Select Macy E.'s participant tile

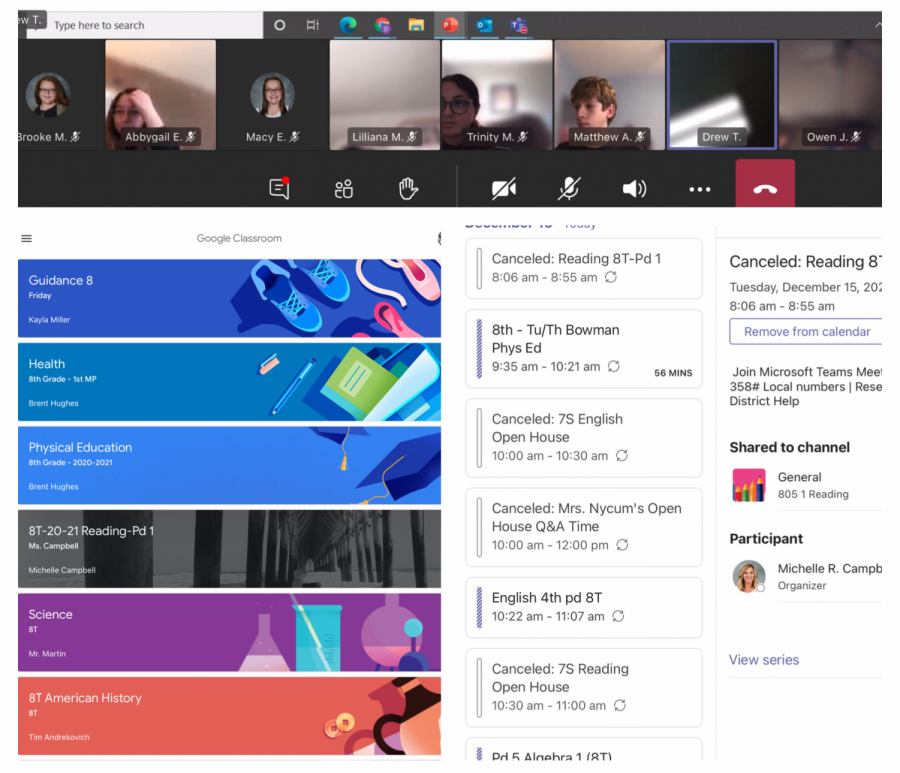[x=273, y=95]
